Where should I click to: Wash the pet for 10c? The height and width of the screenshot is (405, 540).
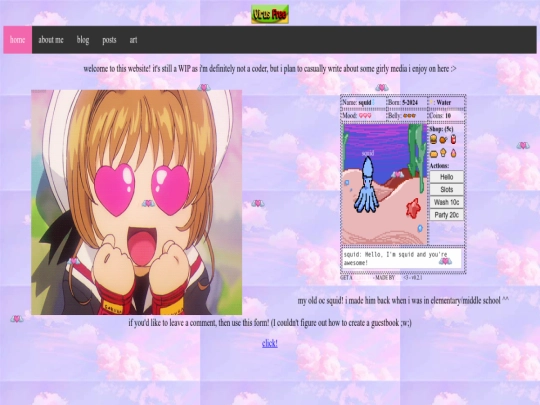click(x=446, y=202)
